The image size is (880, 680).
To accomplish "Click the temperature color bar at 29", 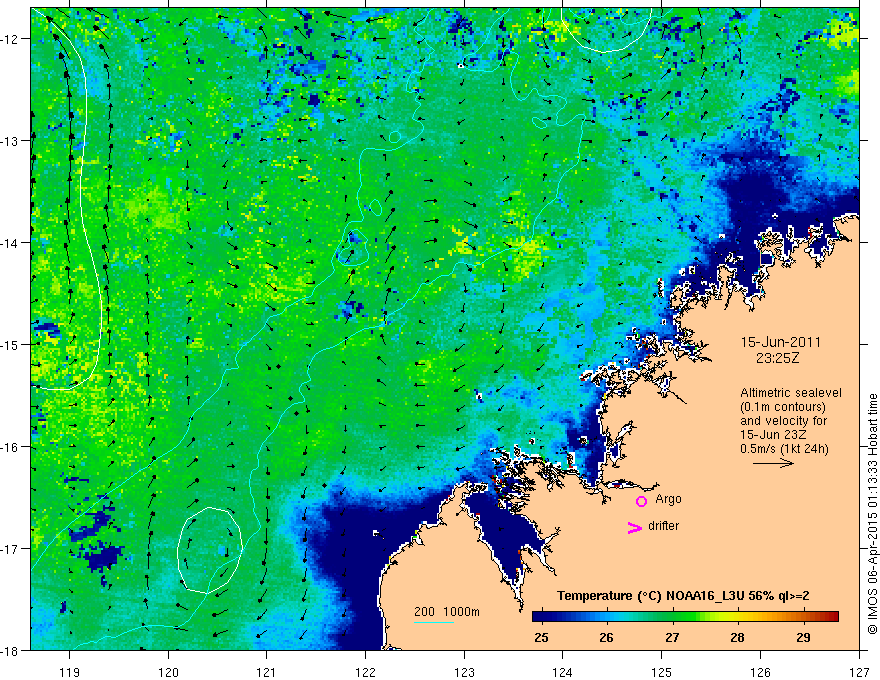I will click(804, 617).
